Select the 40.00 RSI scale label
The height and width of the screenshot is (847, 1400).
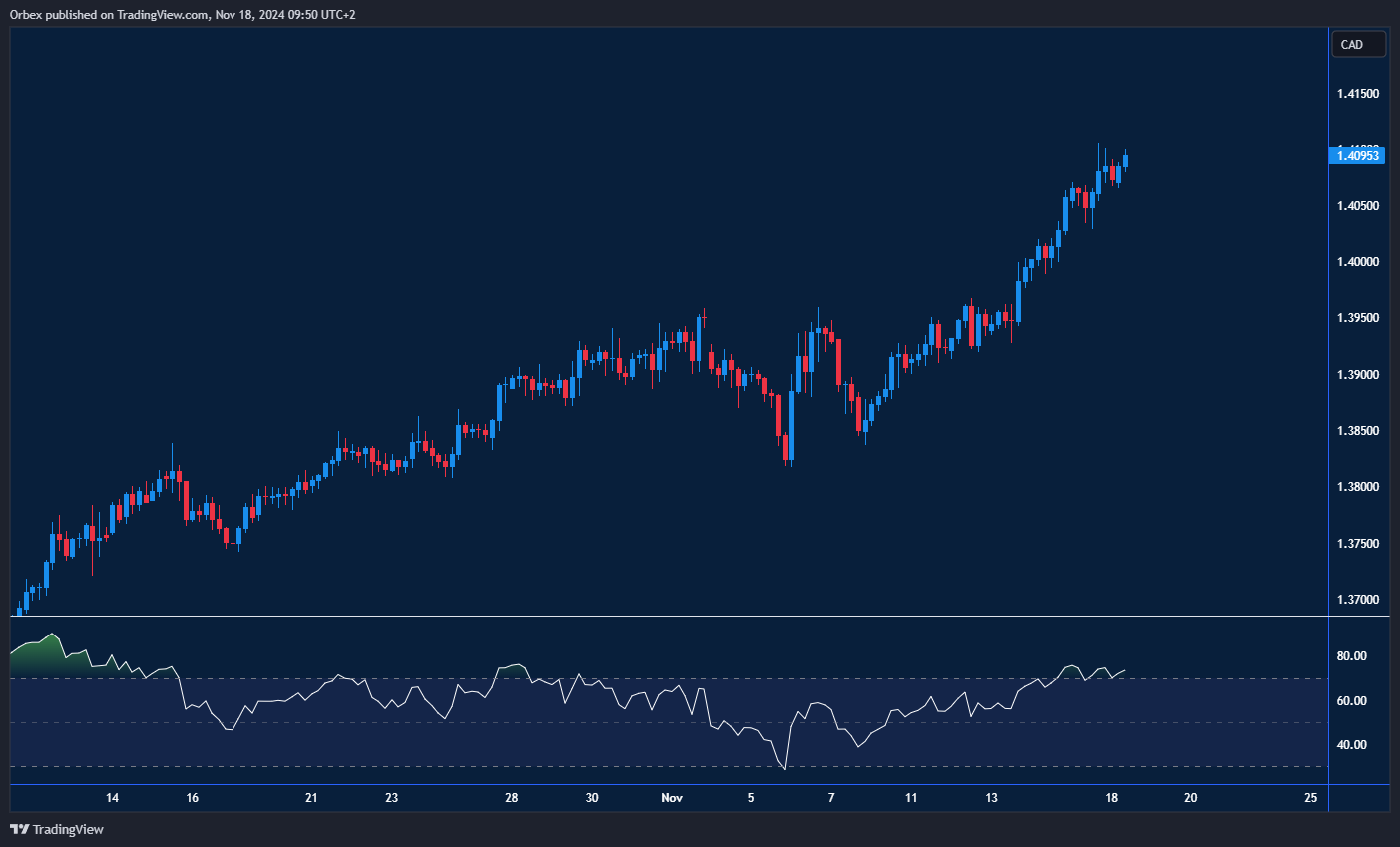coord(1352,745)
